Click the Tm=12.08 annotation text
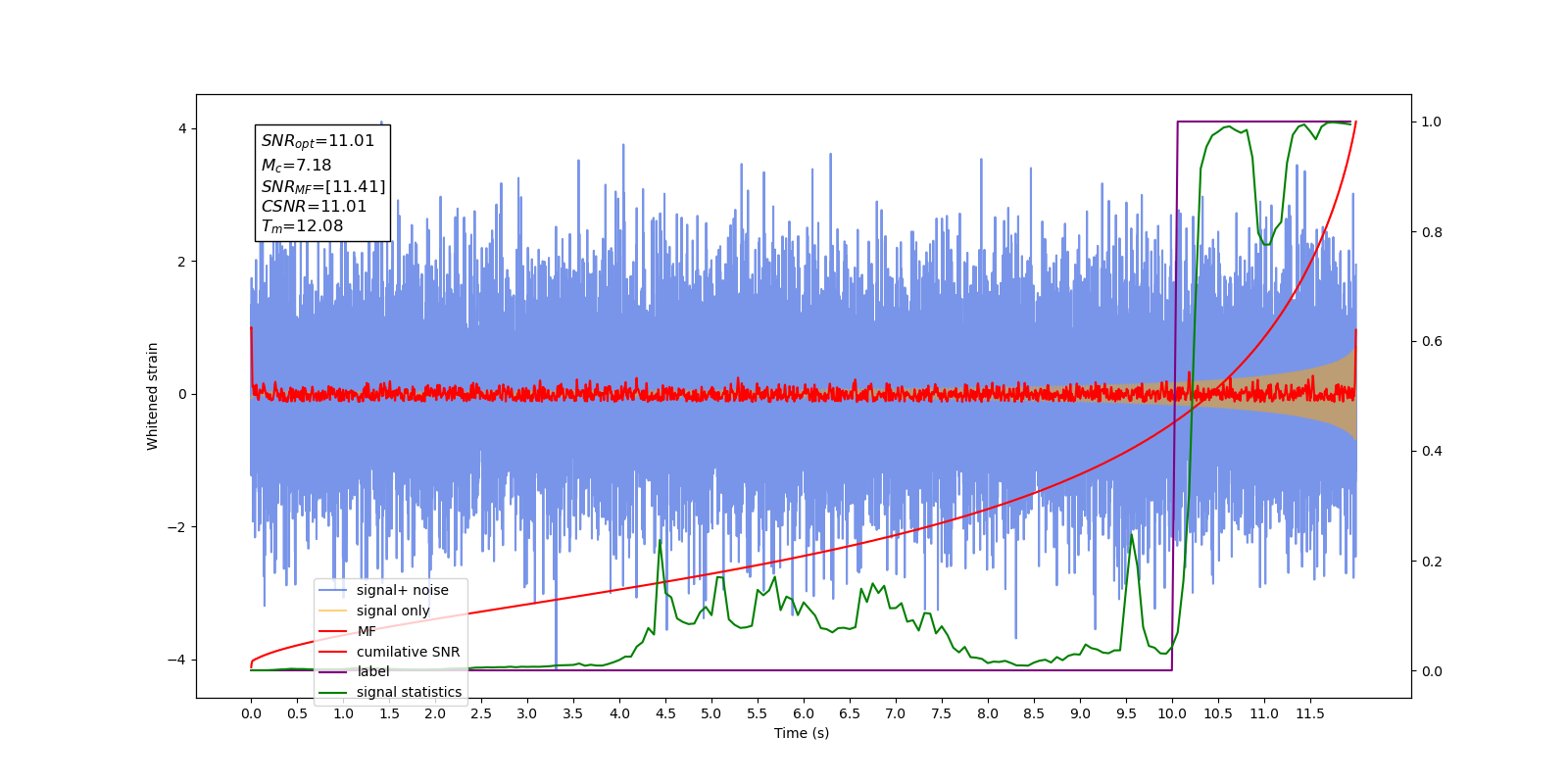 point(302,226)
